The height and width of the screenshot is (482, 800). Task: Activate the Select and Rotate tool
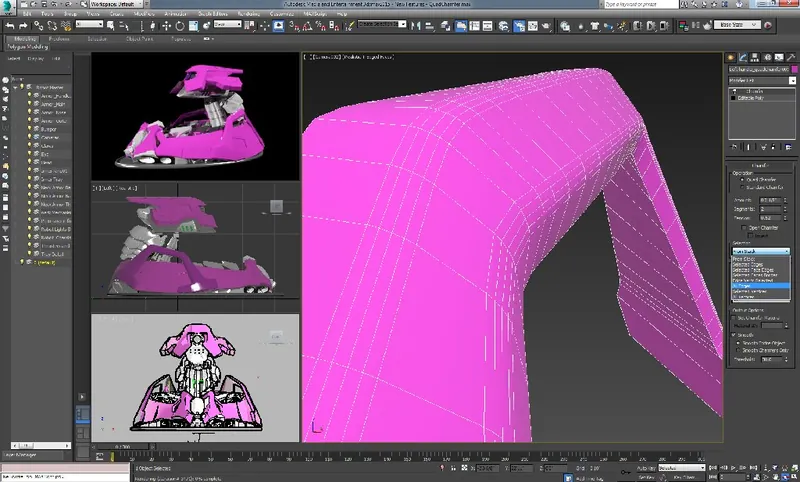pos(180,26)
